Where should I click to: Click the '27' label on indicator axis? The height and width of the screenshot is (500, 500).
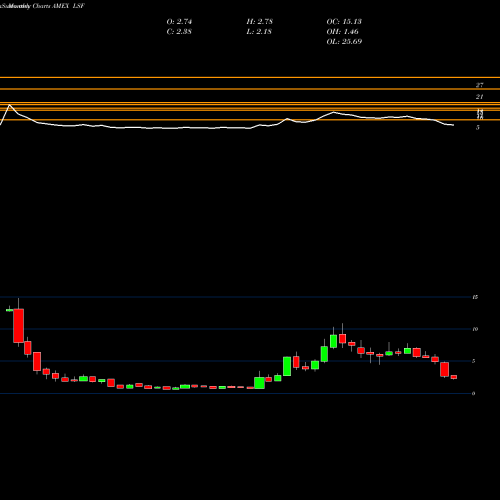[x=479, y=85]
